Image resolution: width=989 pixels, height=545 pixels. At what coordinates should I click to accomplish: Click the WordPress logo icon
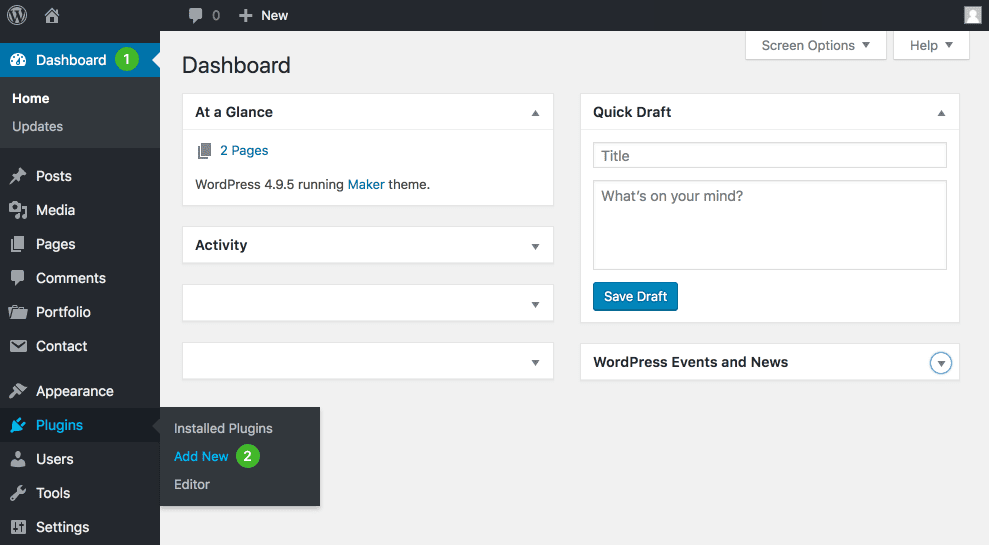pos(18,15)
